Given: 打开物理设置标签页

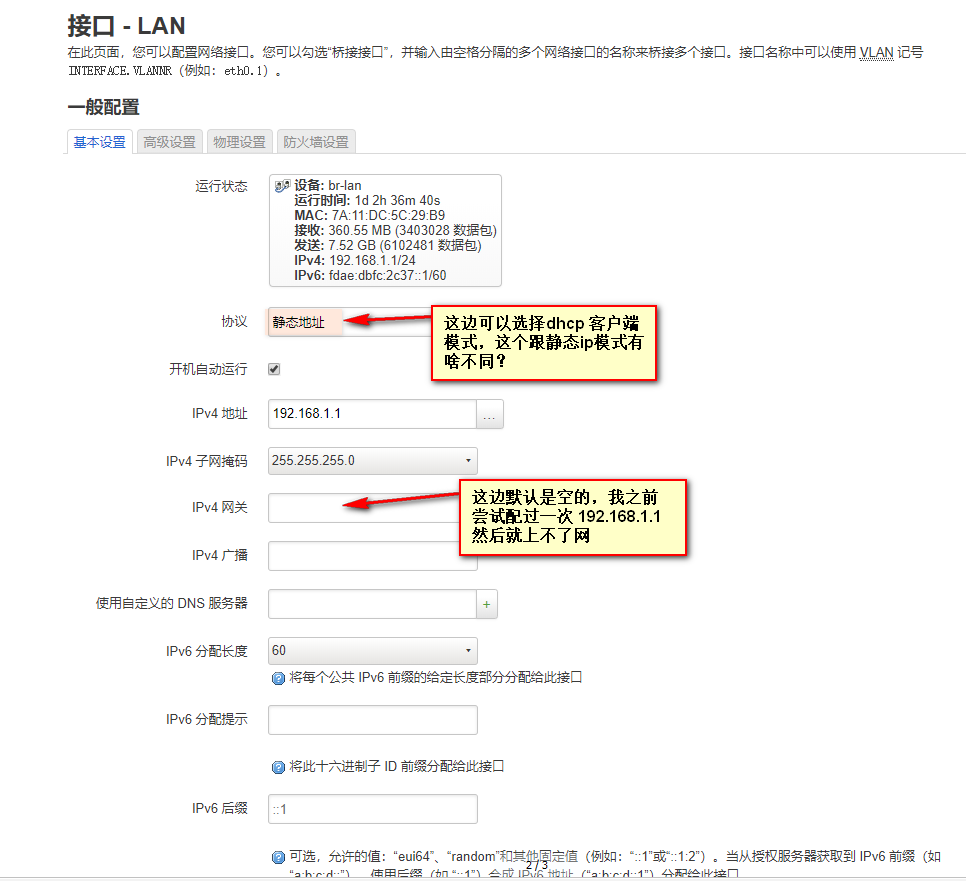Looking at the screenshot, I should coord(239,141).
